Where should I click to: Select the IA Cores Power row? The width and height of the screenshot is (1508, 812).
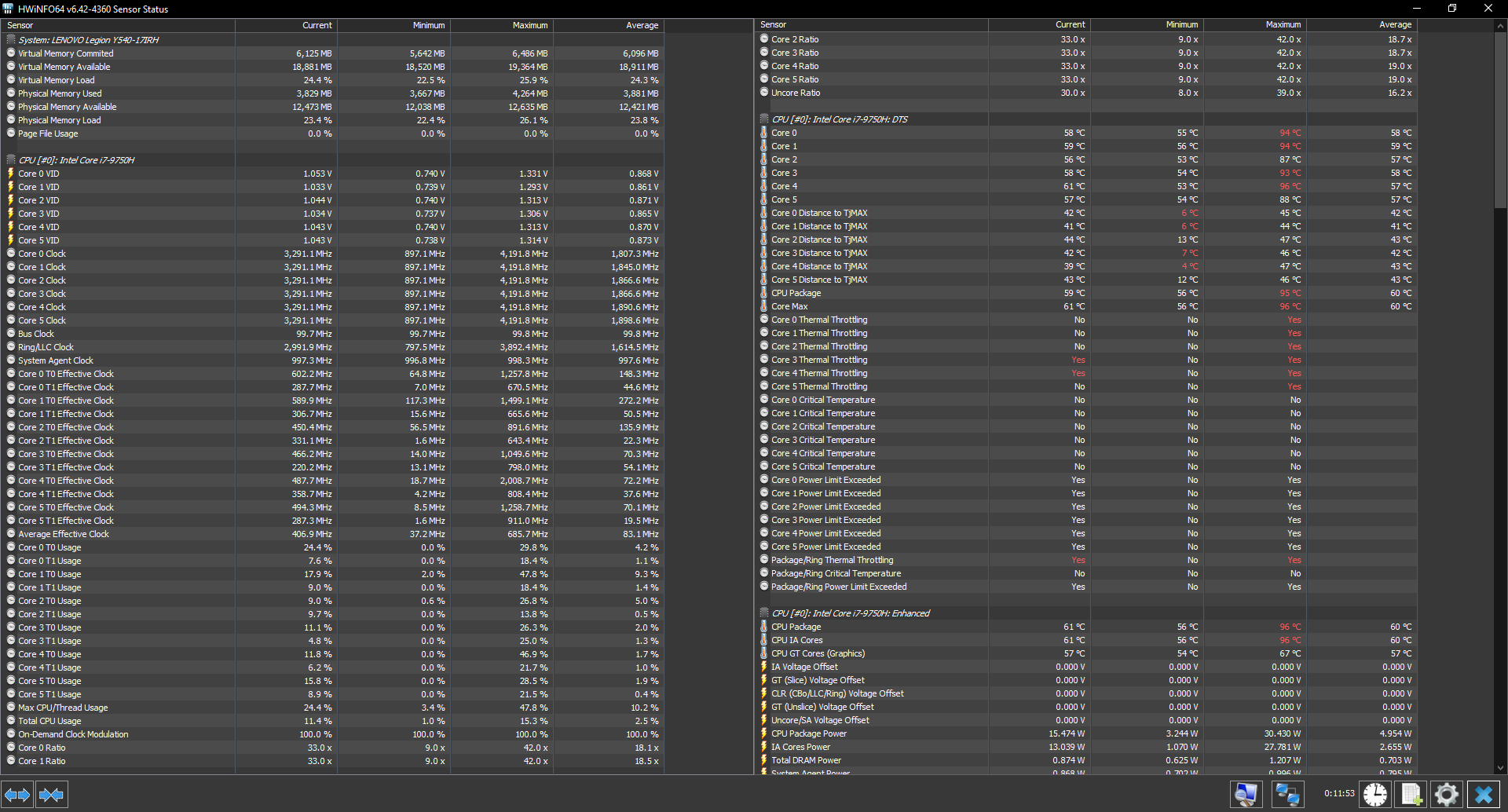point(1086,747)
